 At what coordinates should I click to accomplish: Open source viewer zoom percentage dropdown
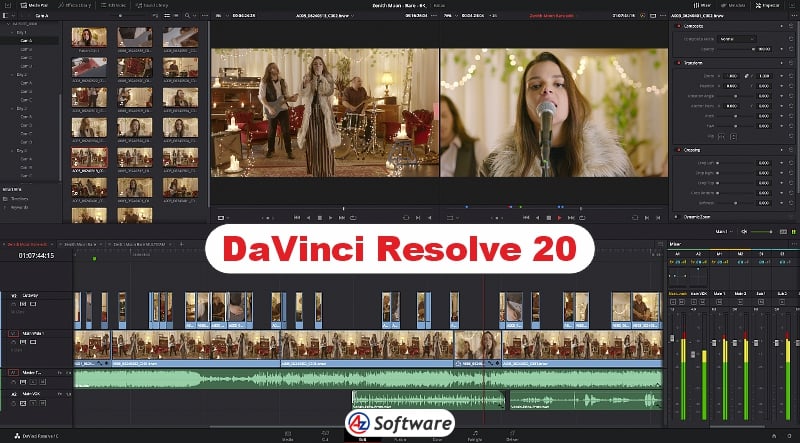pos(220,16)
